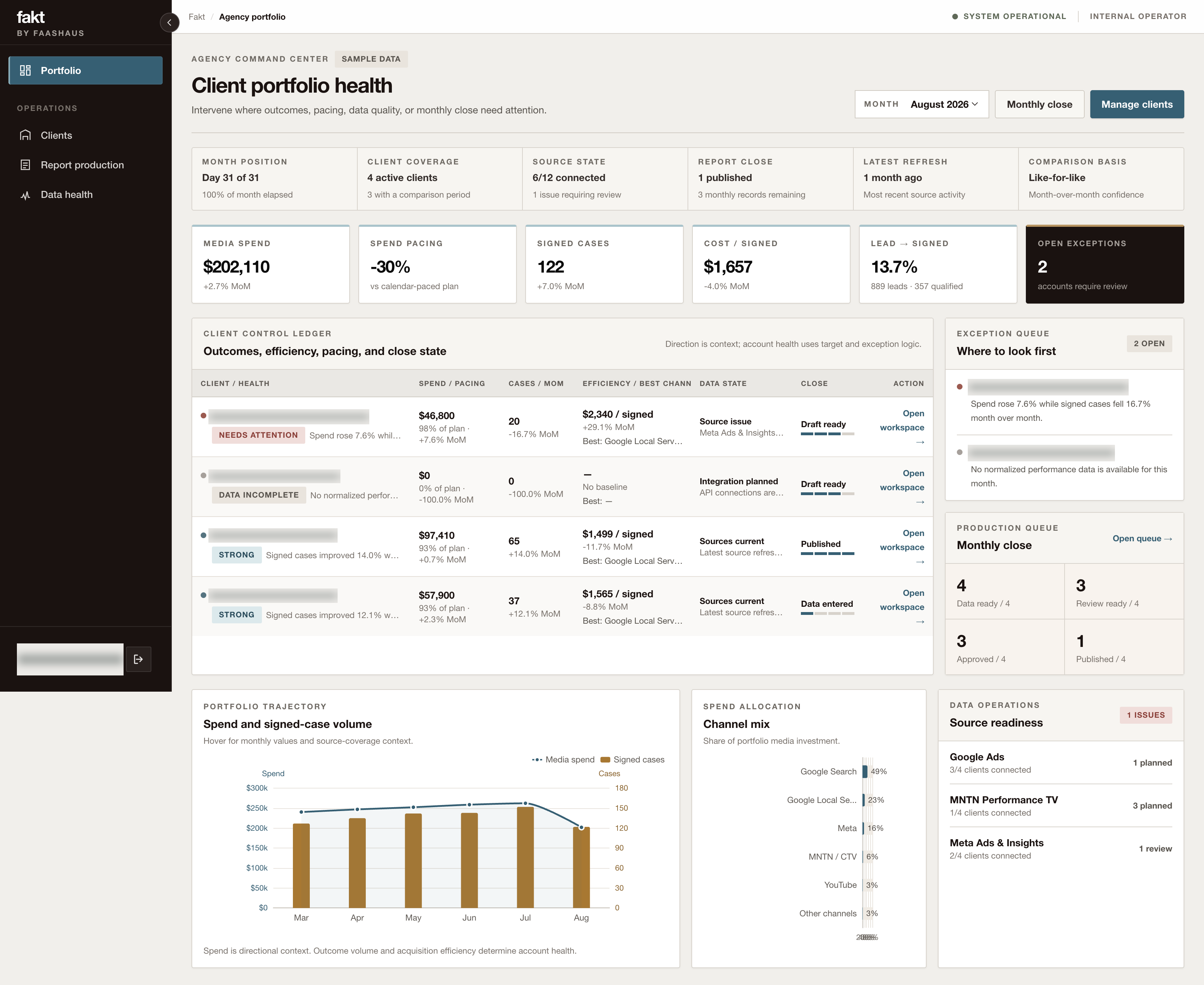The height and width of the screenshot is (985, 1204).
Task: Click the 2 OPEN exception badge
Action: (1149, 343)
